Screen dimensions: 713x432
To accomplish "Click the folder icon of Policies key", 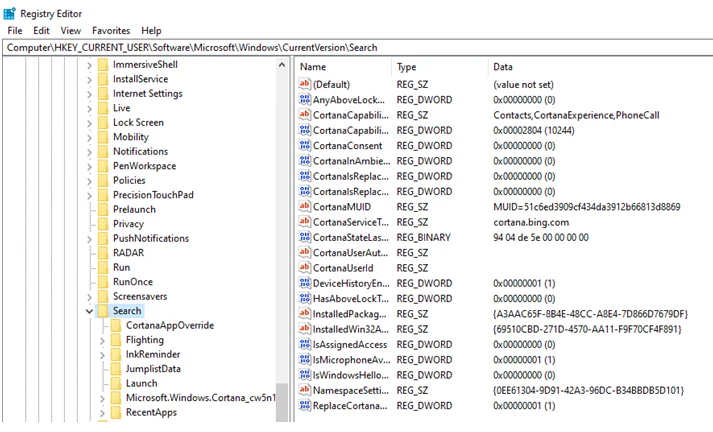I will (x=103, y=181).
